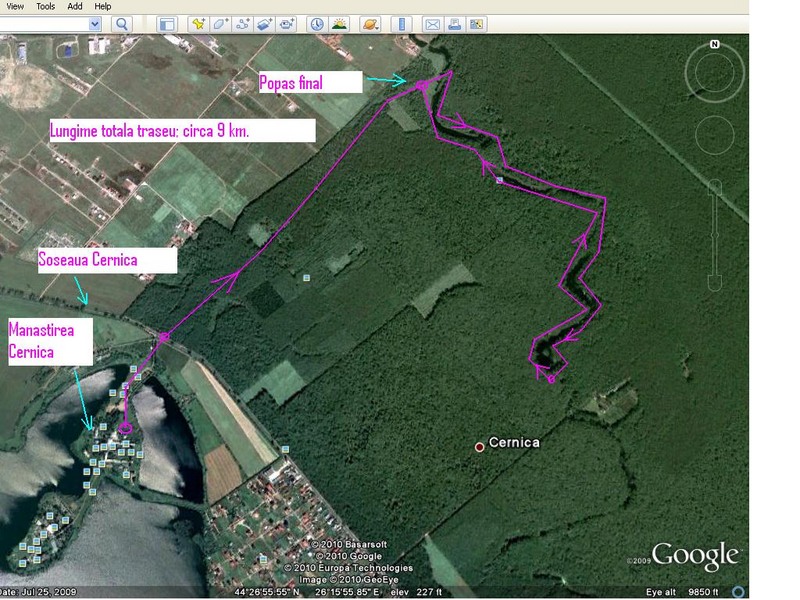Open the View menu
The image size is (800, 600).
[x=15, y=6]
